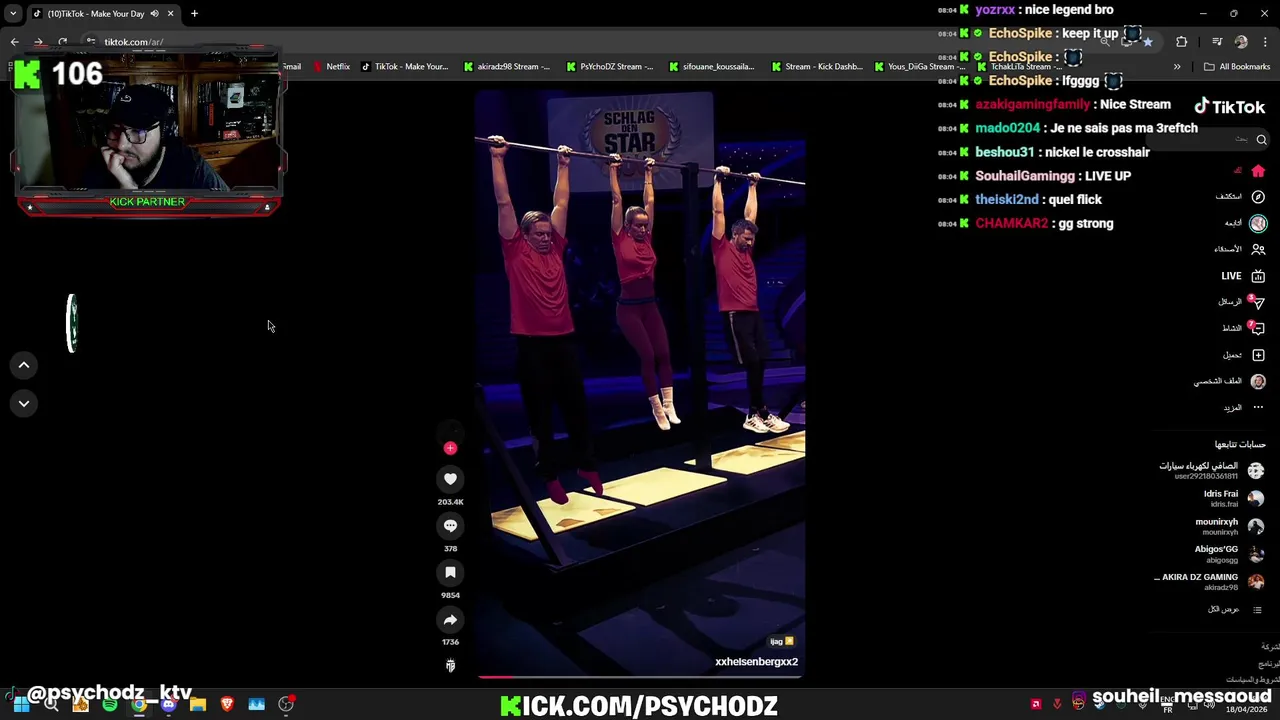The height and width of the screenshot is (720, 1280).
Task: Open Chrome from the taskbar
Action: pyautogui.click(x=139, y=705)
